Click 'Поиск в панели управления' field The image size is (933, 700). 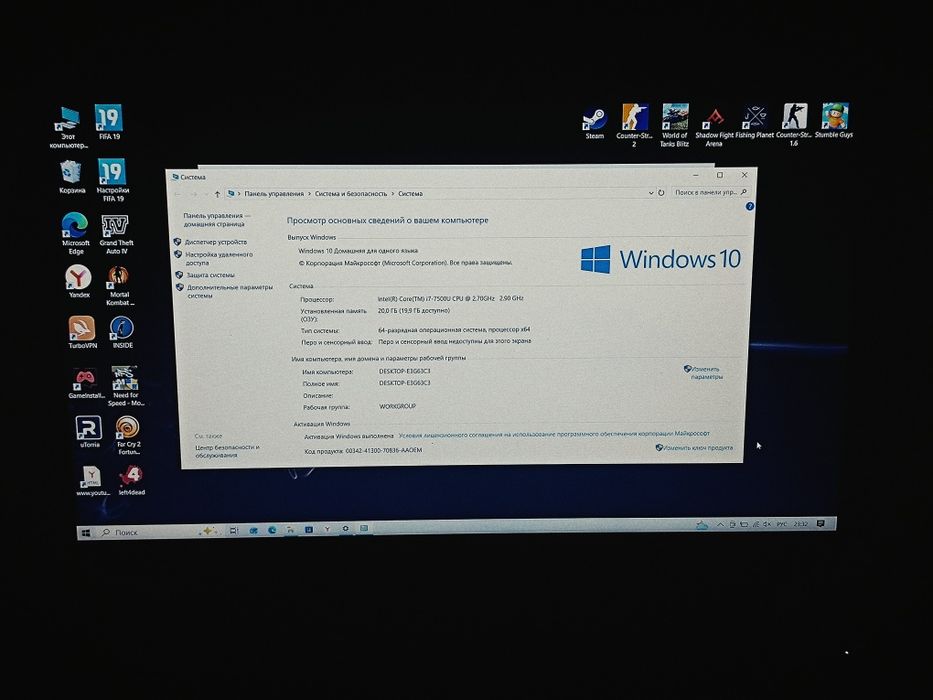(x=710, y=192)
